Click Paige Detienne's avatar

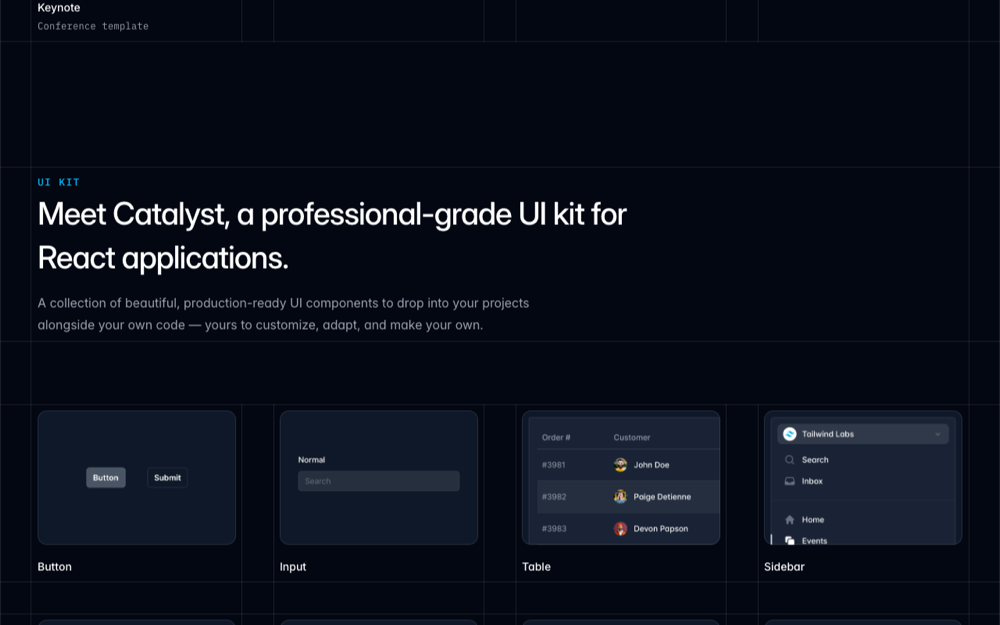coord(621,497)
